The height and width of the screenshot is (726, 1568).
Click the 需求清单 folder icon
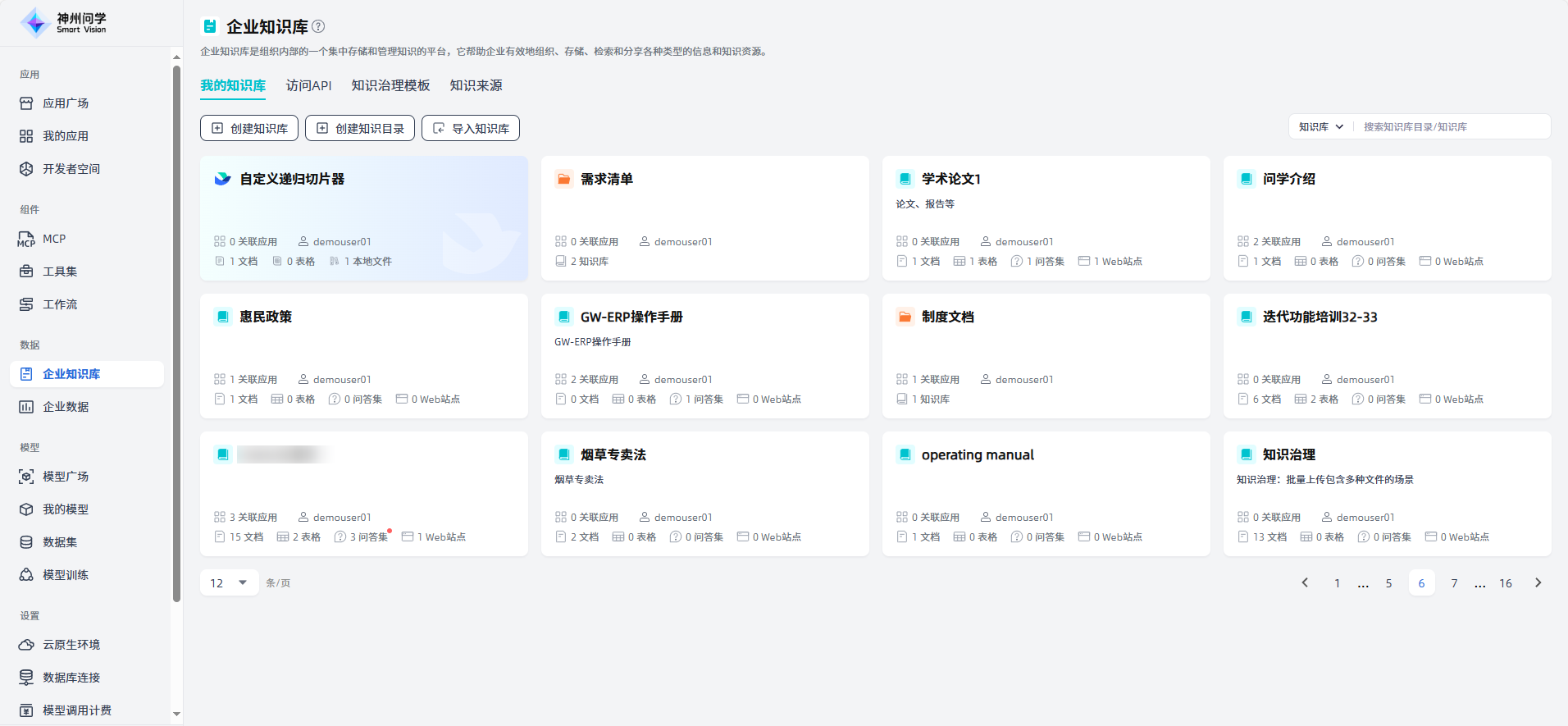click(563, 179)
